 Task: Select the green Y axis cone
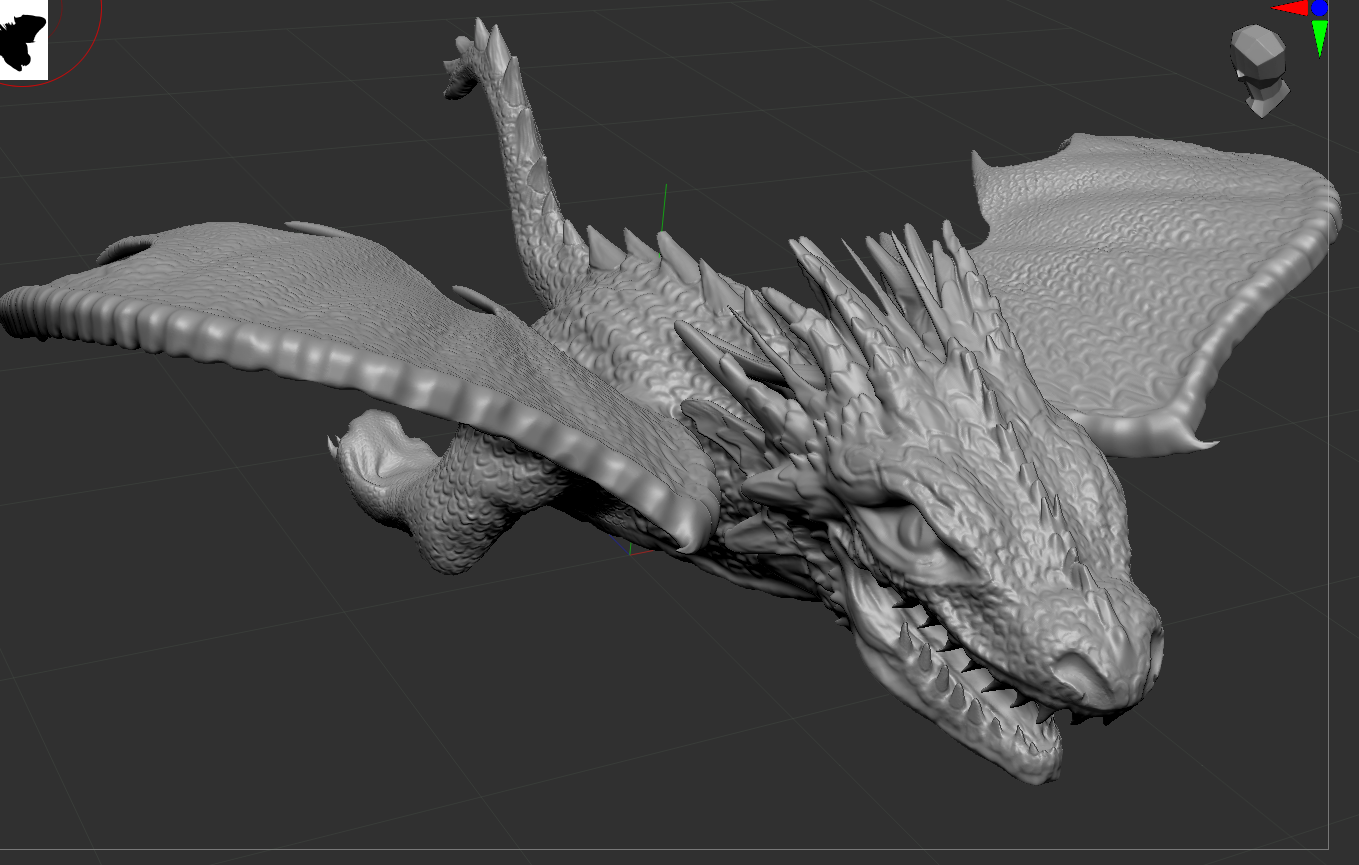(1320, 37)
